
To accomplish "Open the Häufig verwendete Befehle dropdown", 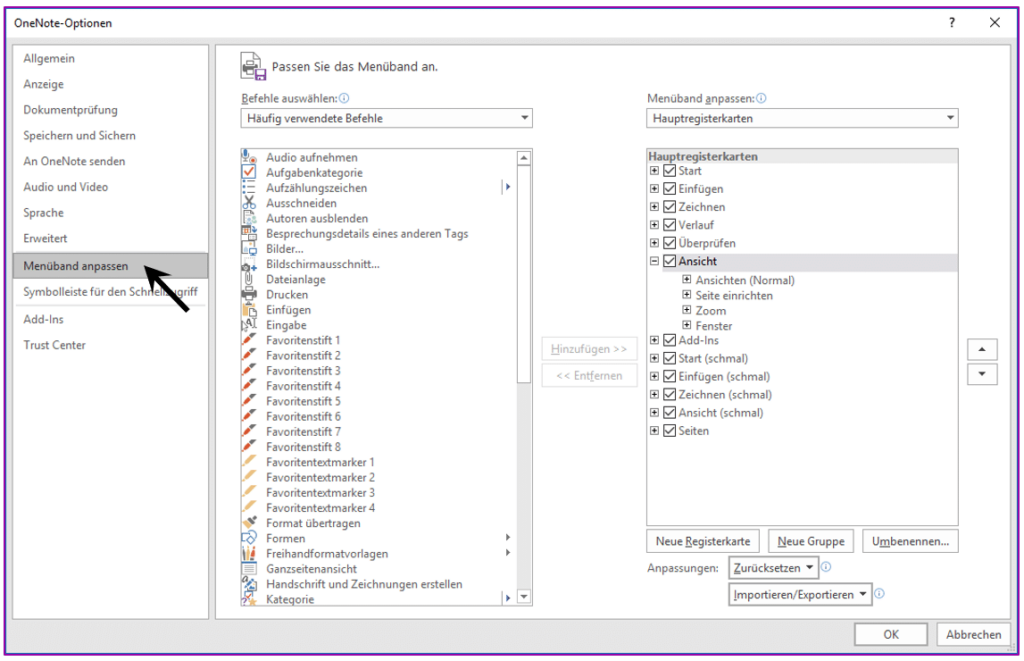I will (387, 118).
